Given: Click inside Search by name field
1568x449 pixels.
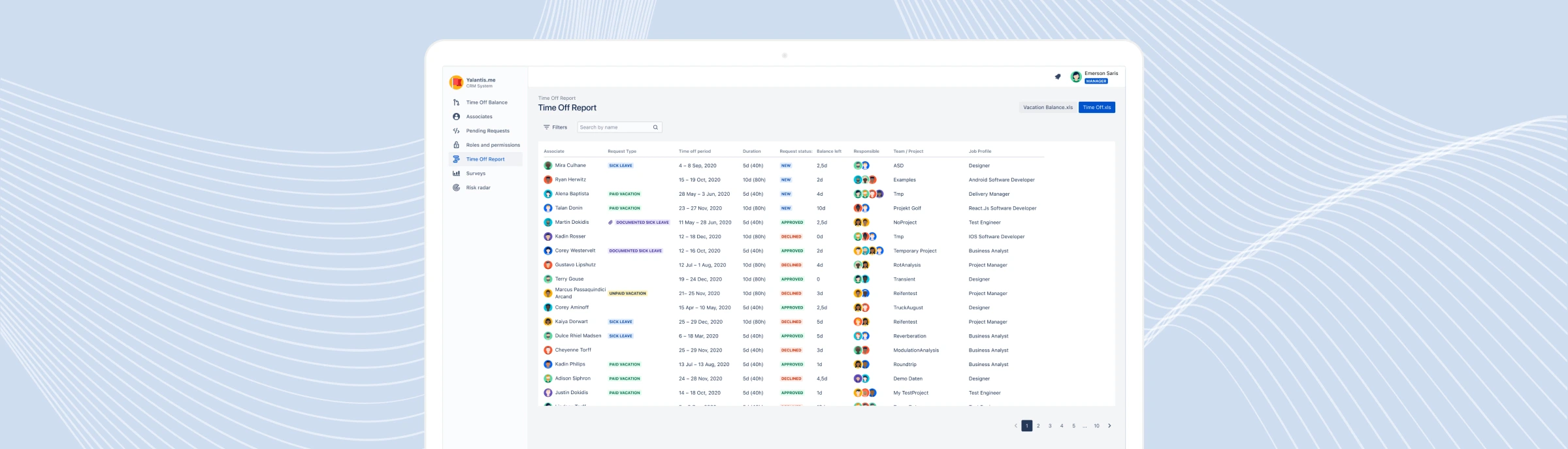Looking at the screenshot, I should pyautogui.click(x=614, y=128).
